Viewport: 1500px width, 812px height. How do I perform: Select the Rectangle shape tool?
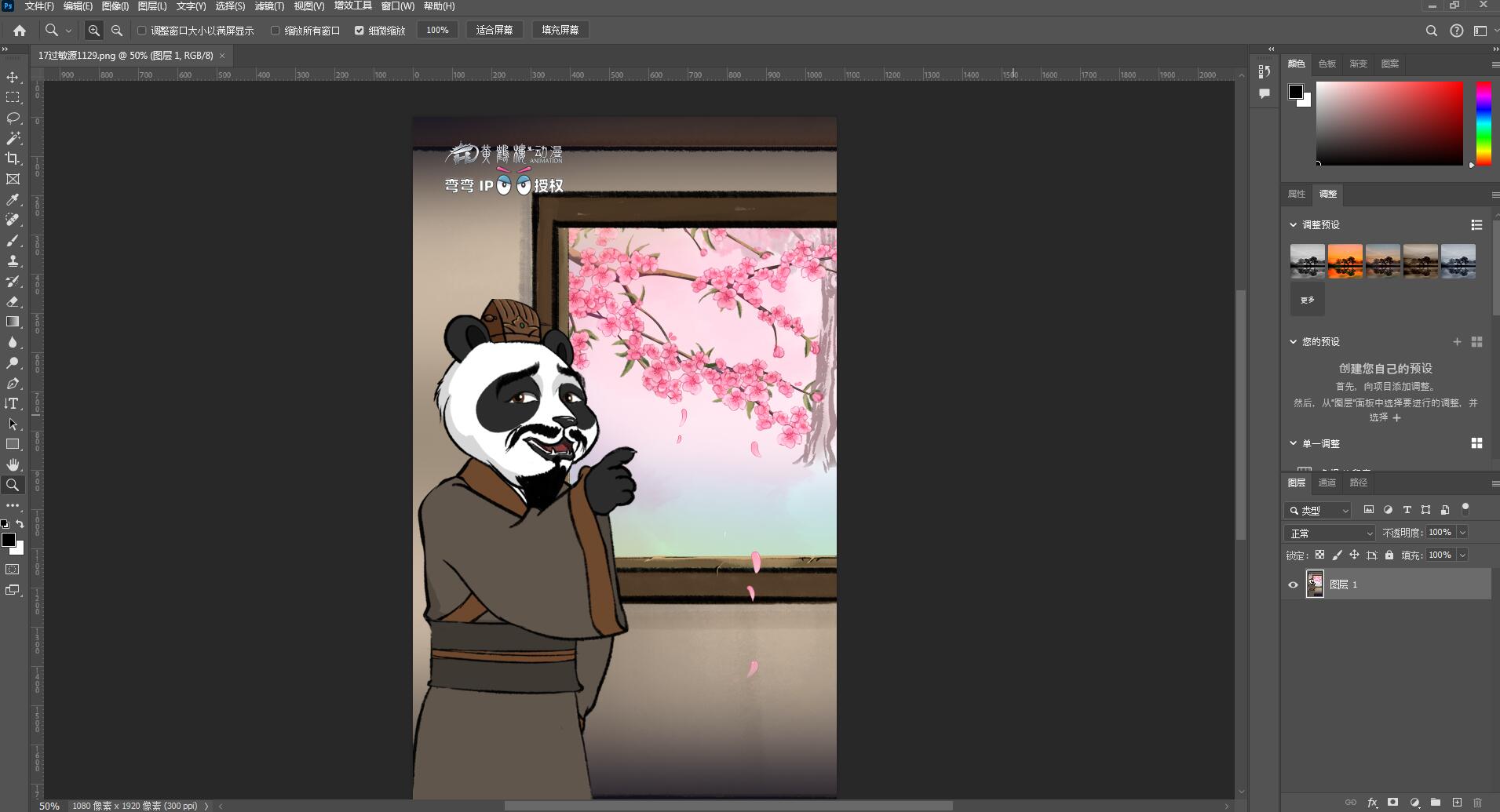coord(13,444)
